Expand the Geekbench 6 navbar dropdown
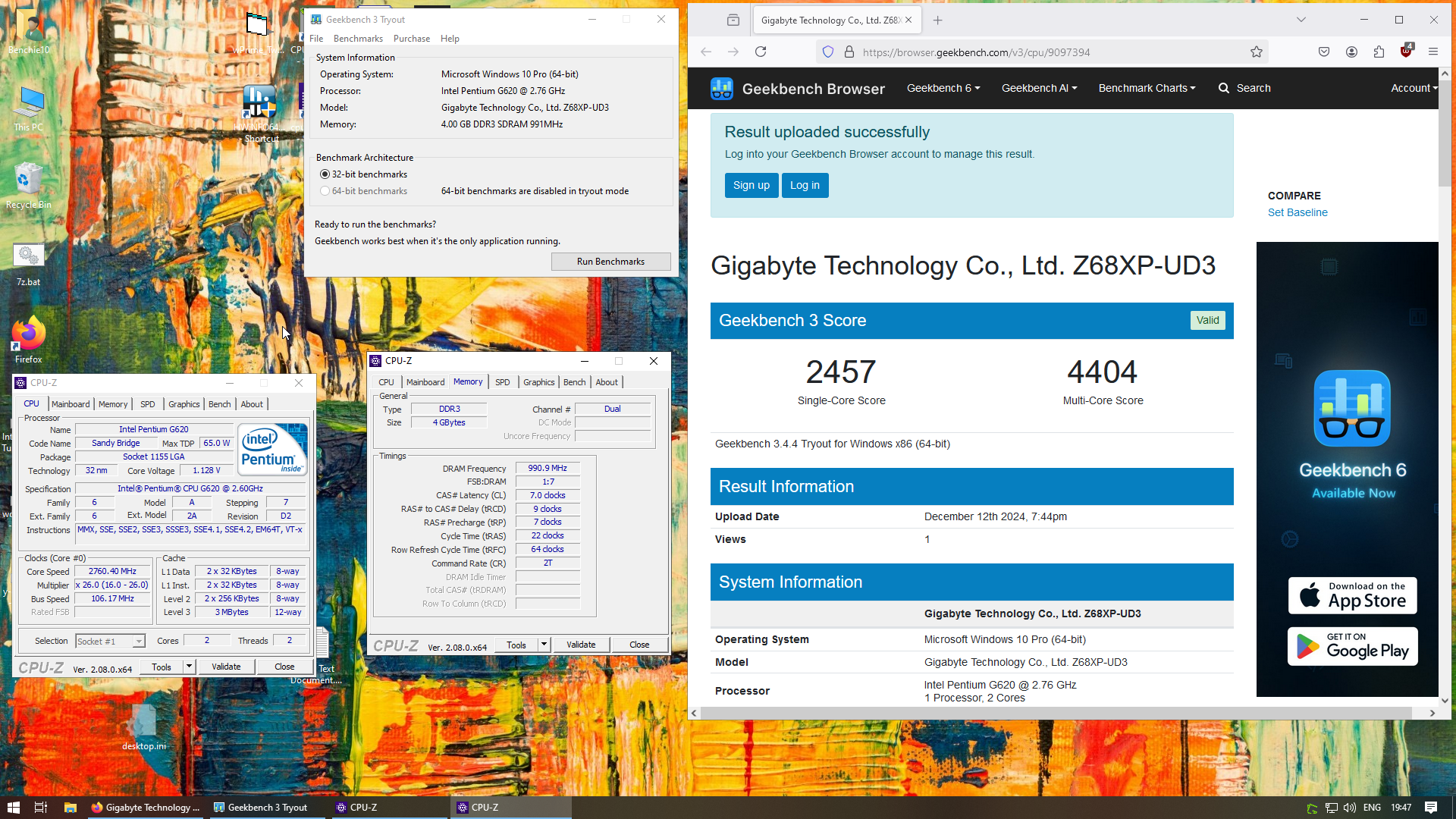Image resolution: width=1456 pixels, height=819 pixels. (943, 88)
